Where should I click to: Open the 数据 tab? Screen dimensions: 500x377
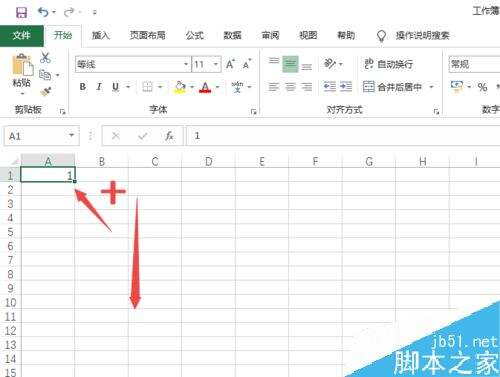232,35
